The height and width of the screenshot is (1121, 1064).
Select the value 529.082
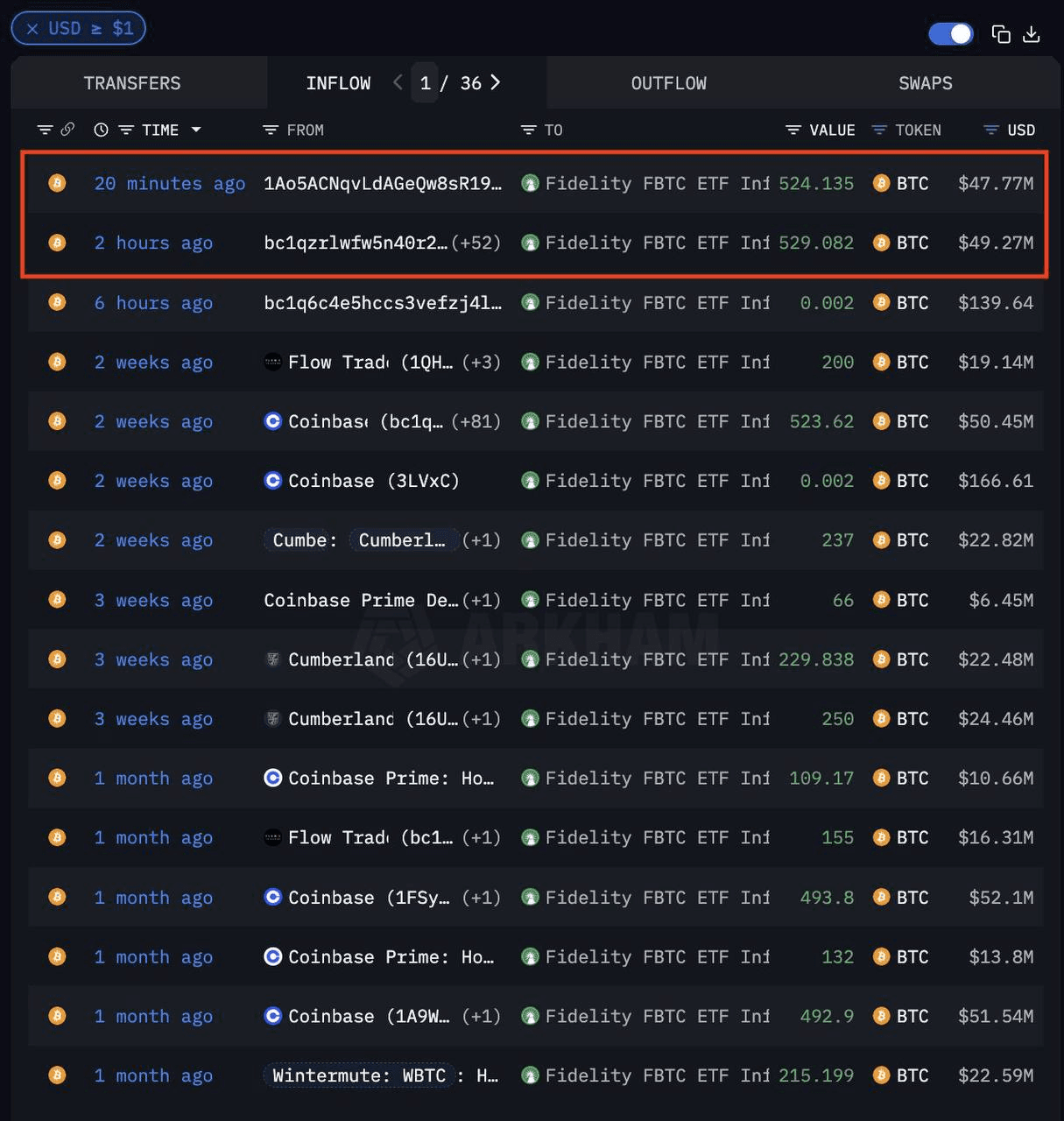click(x=816, y=243)
